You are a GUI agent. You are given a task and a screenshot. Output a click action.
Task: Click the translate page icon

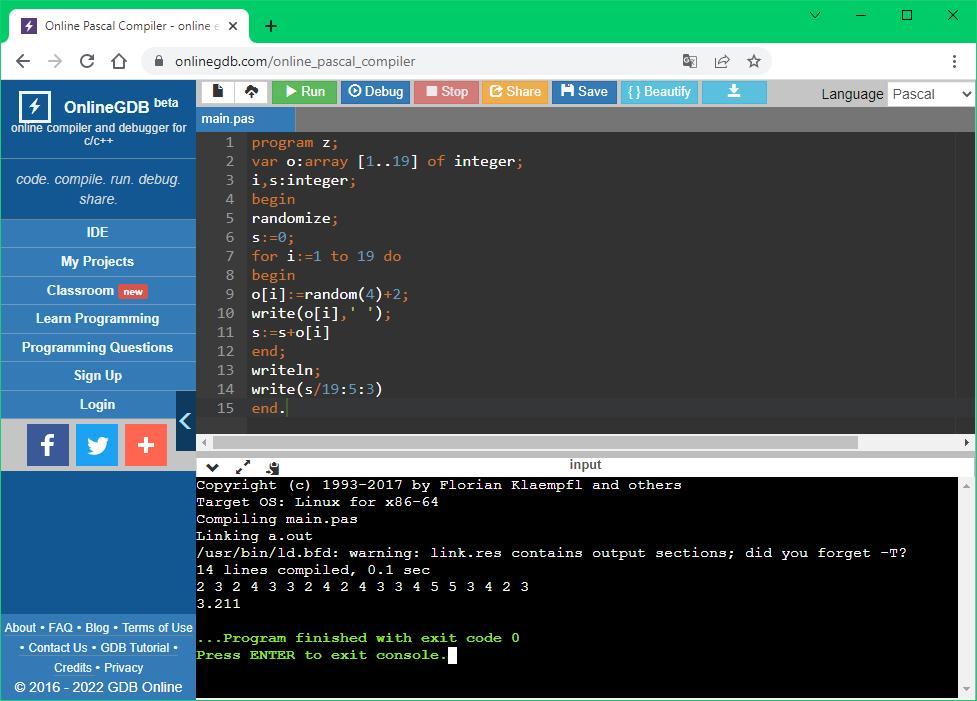(x=690, y=61)
